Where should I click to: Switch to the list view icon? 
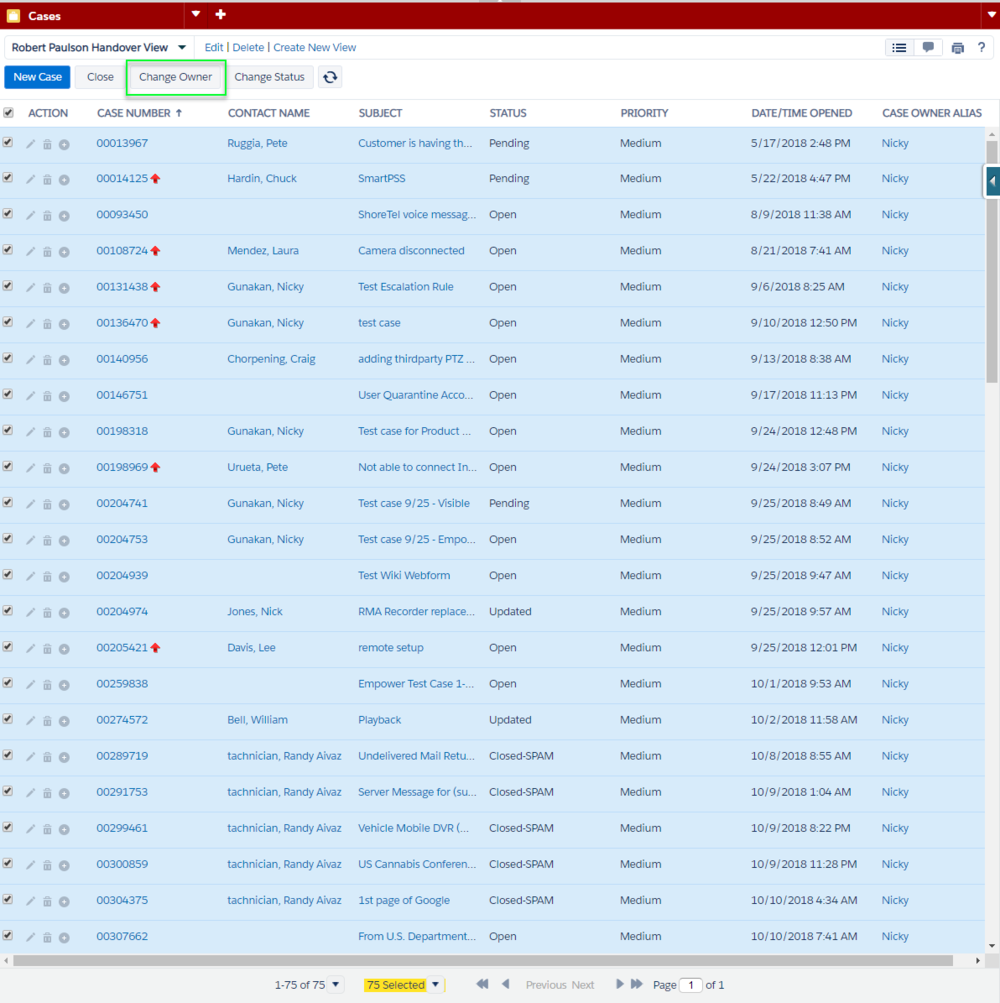click(900, 48)
